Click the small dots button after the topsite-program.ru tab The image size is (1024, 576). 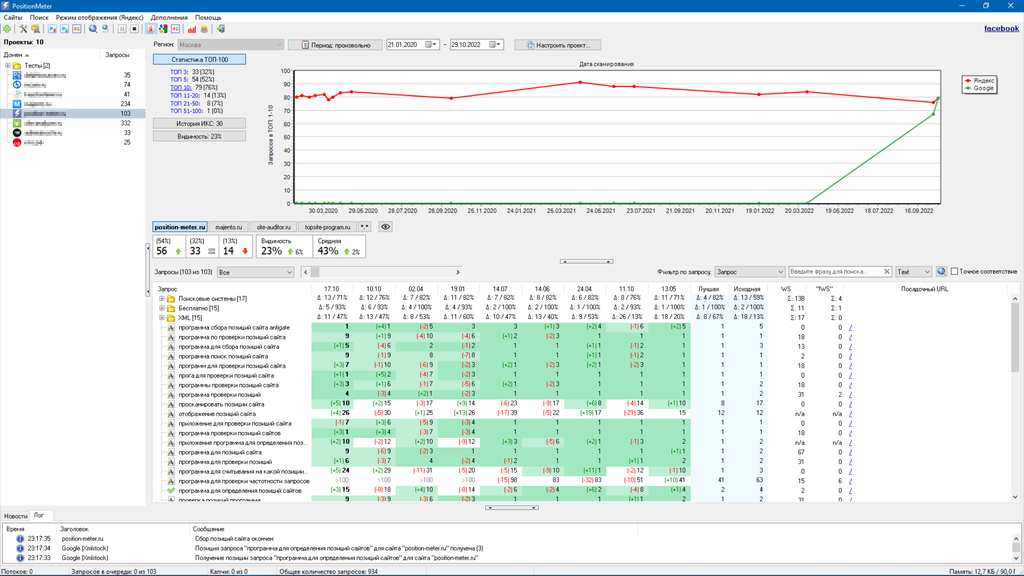coord(365,227)
